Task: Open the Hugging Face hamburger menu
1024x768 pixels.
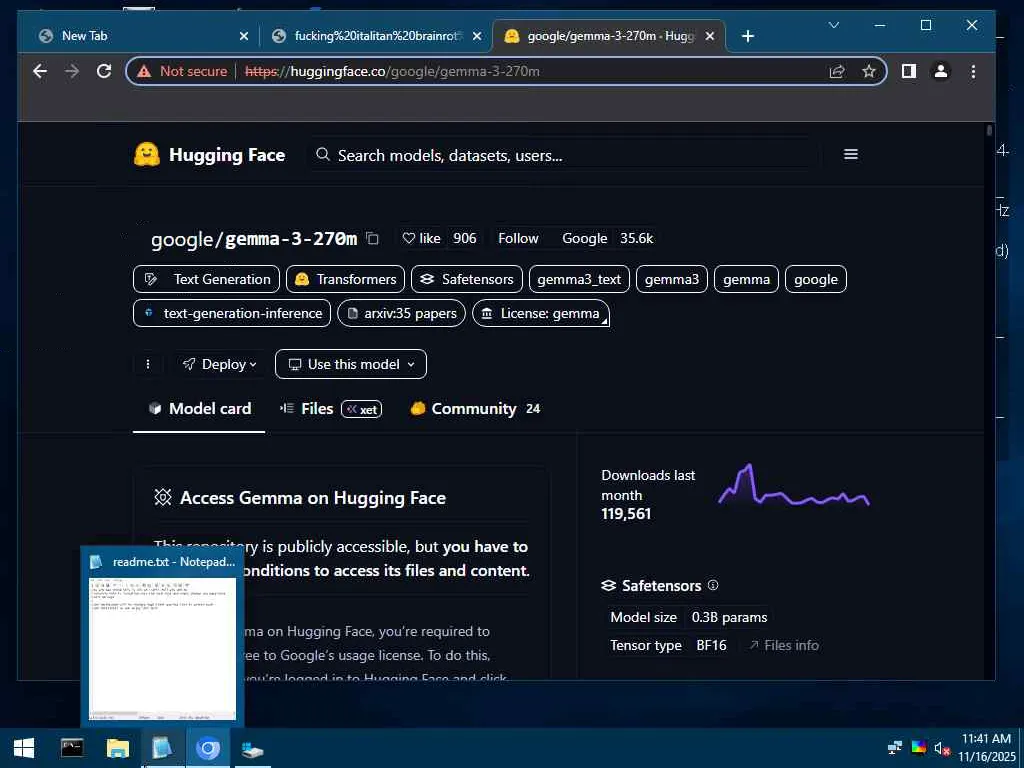Action: click(x=850, y=154)
